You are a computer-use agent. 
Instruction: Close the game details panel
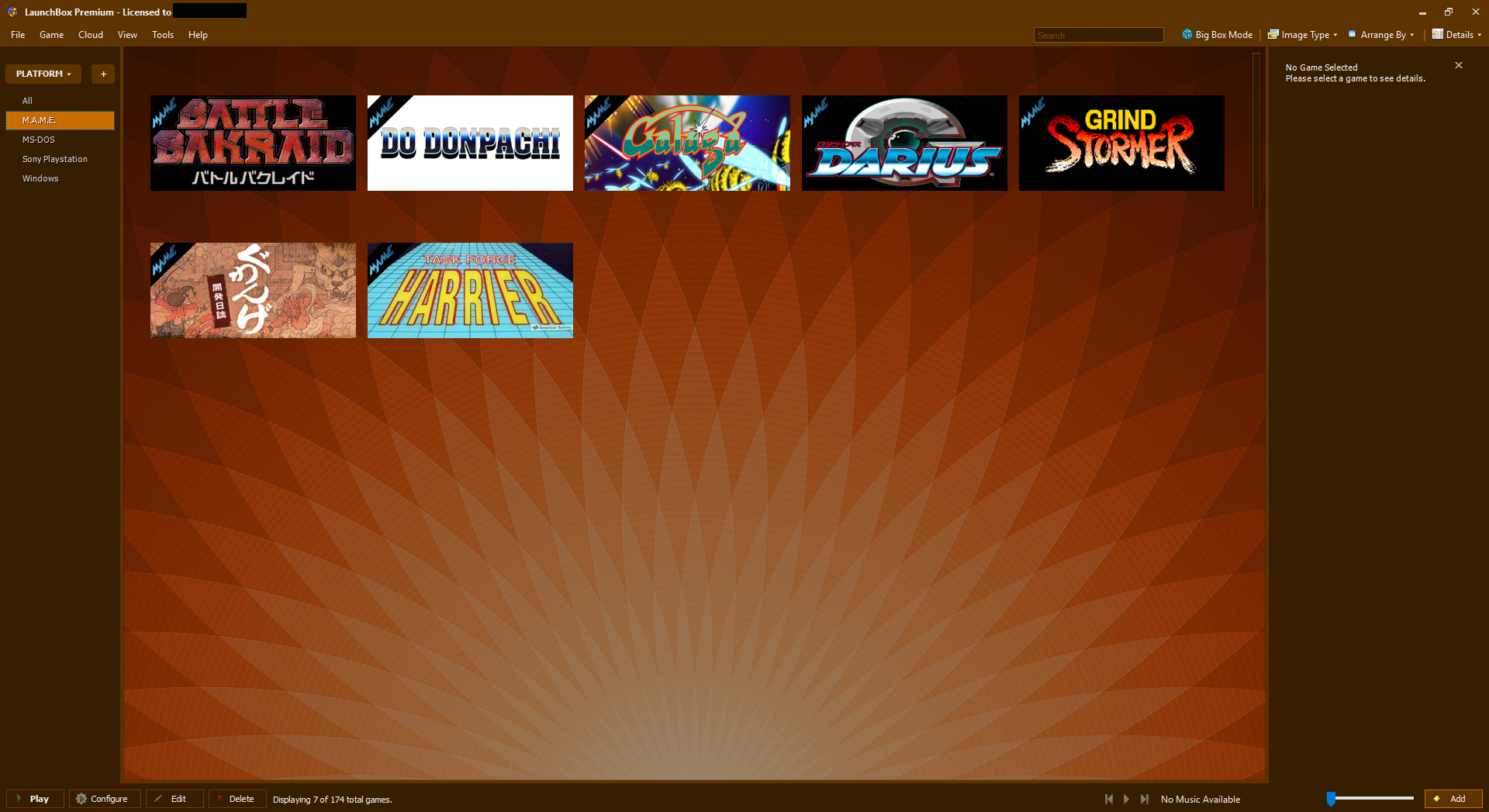[1459, 65]
